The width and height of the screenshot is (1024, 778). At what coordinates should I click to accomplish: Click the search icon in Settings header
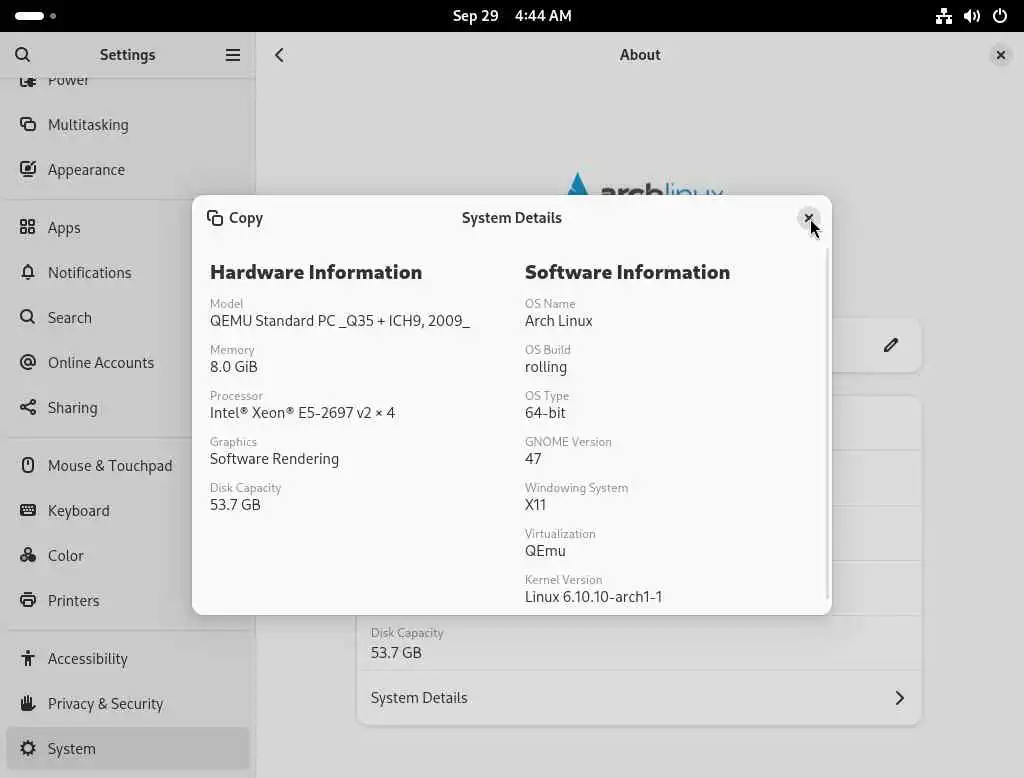(x=22, y=55)
